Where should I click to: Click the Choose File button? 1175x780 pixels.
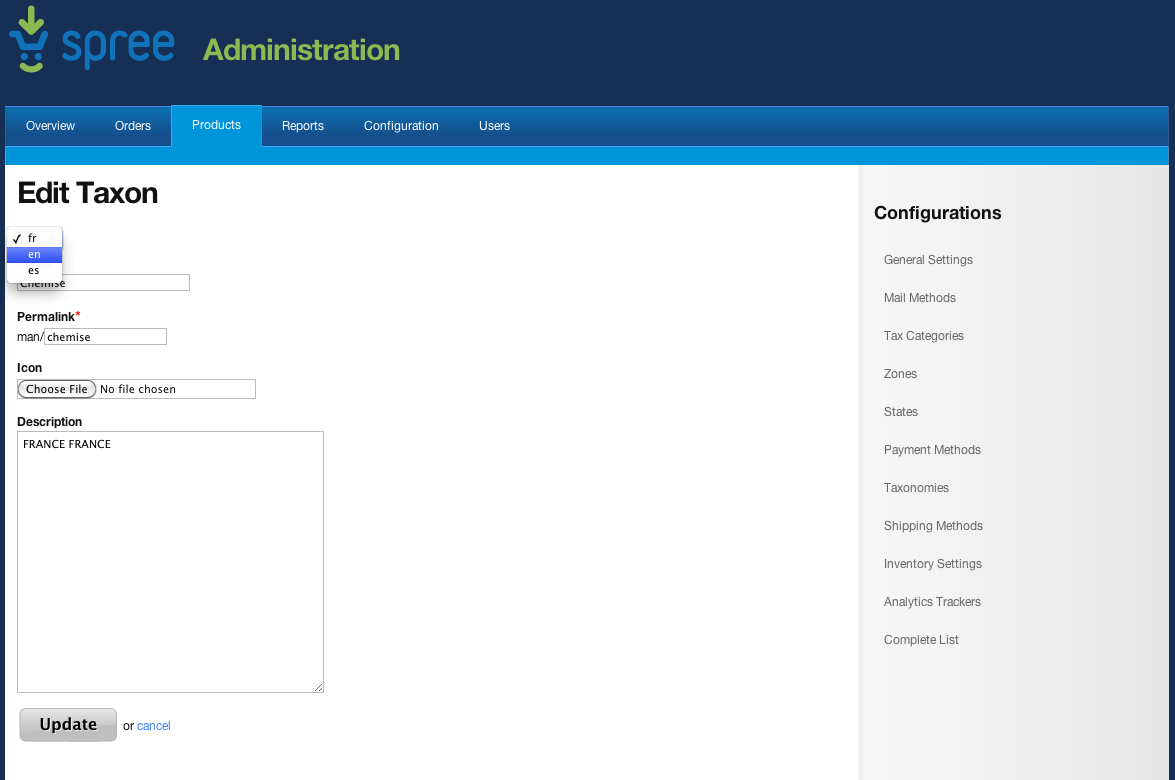tap(57, 389)
